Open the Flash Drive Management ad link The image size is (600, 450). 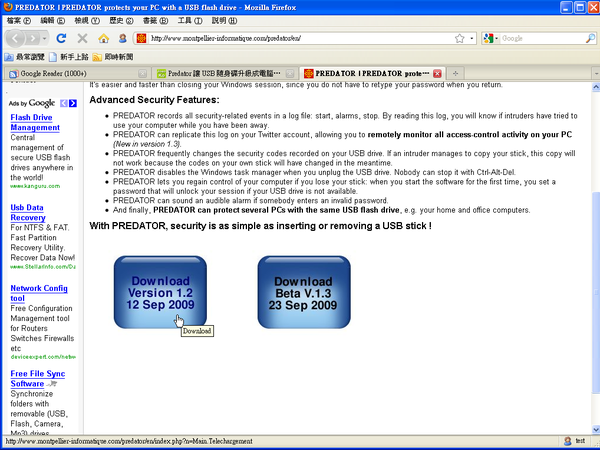coord(35,122)
